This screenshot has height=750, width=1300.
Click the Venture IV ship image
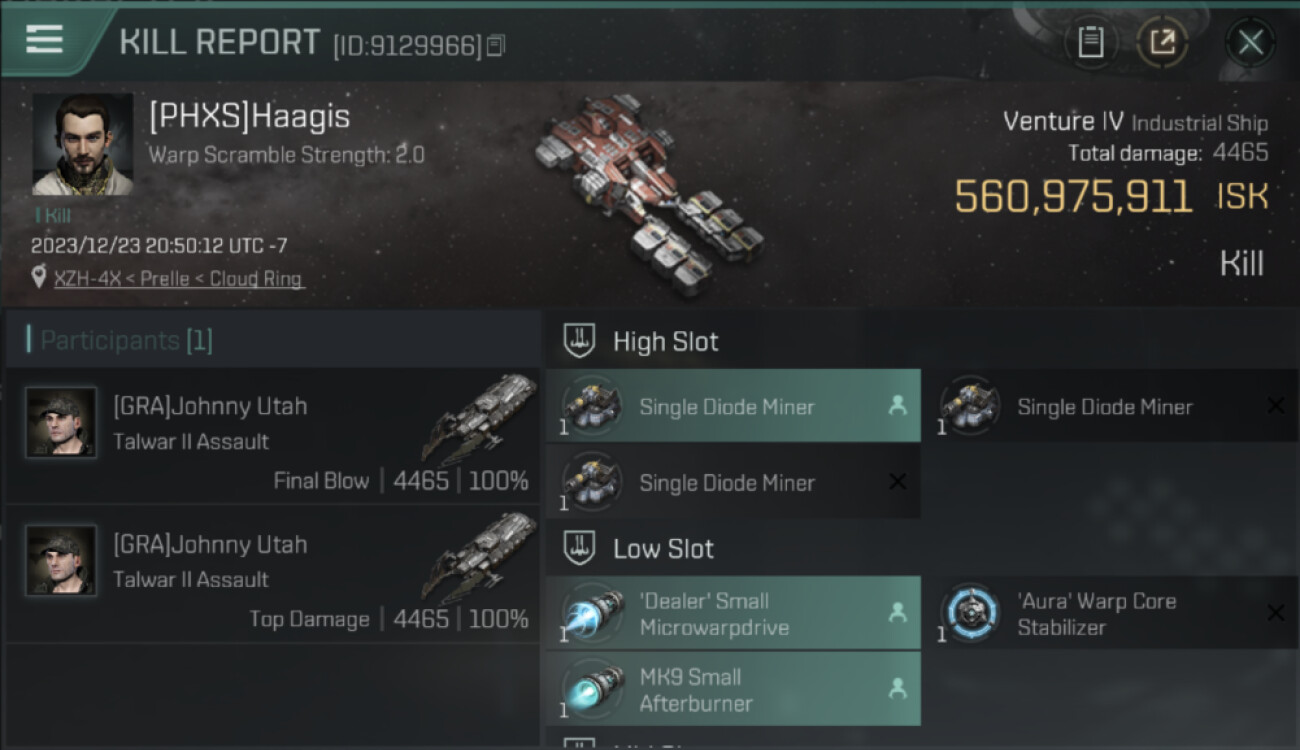coord(647,193)
